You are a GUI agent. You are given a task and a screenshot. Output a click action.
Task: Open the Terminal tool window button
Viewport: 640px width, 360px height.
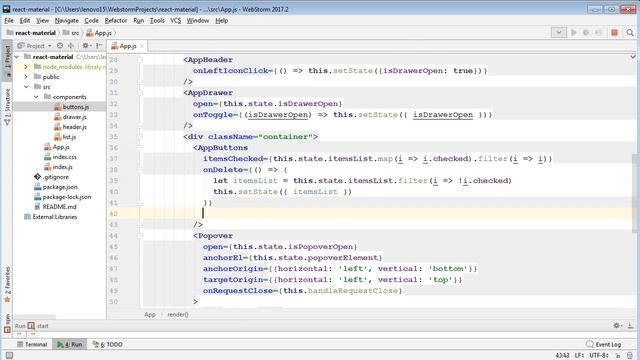click(32, 344)
